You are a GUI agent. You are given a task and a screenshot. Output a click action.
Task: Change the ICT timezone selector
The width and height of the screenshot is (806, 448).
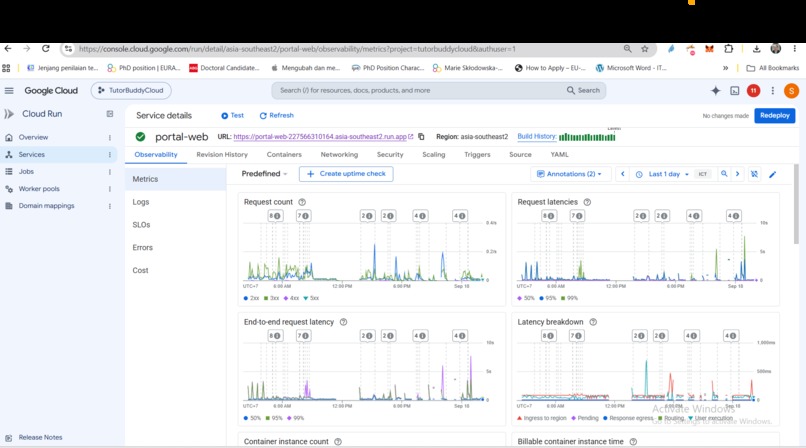(703, 174)
